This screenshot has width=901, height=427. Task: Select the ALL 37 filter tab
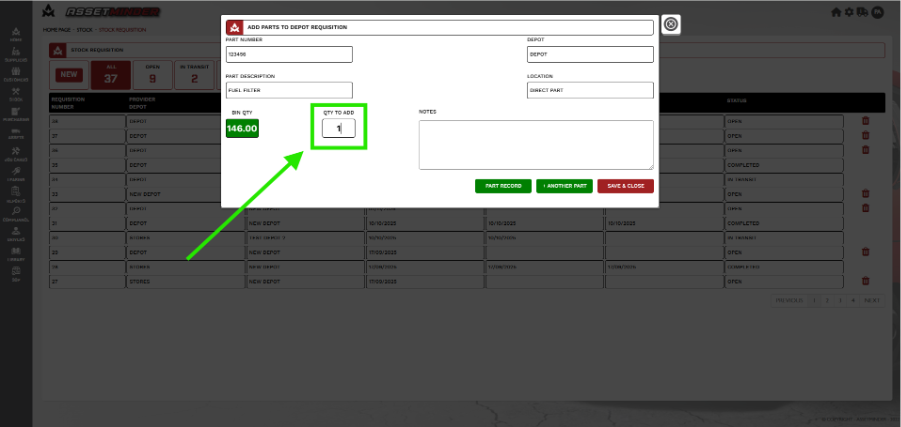[x=111, y=75]
